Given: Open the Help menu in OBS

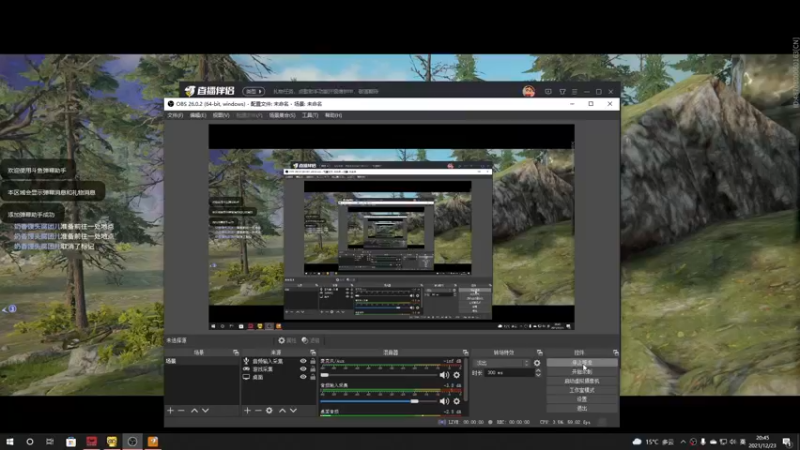Looking at the screenshot, I should (333, 115).
